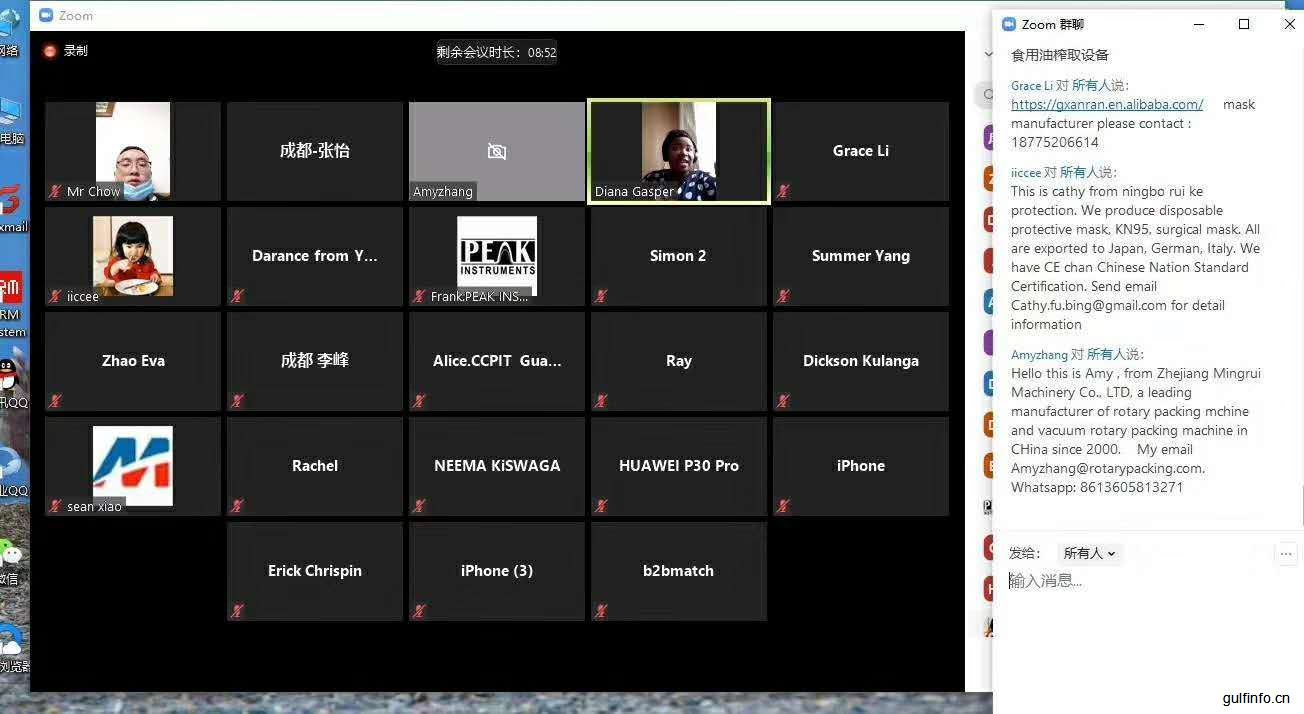Open the gxanran.en.alibaba.com link
1304x714 pixels.
point(1106,104)
